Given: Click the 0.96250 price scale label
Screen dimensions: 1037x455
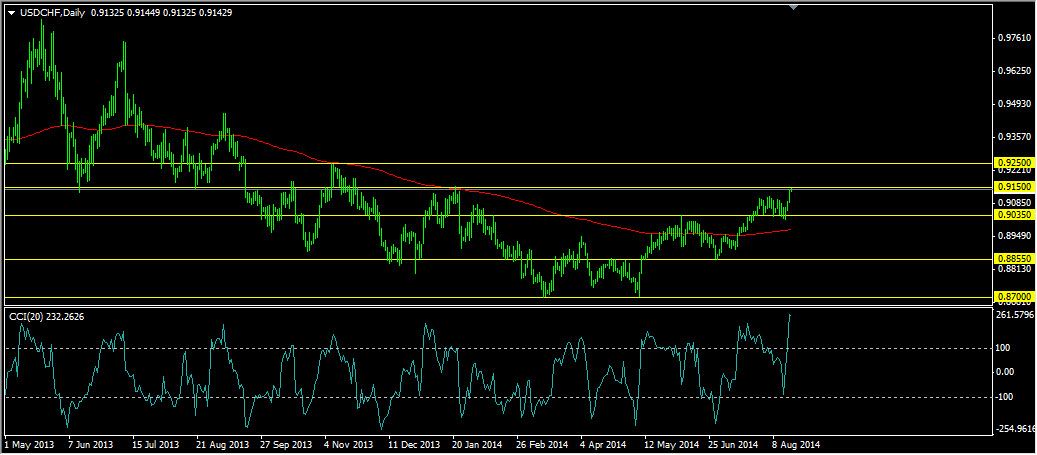Looking at the screenshot, I should click(1015, 70).
